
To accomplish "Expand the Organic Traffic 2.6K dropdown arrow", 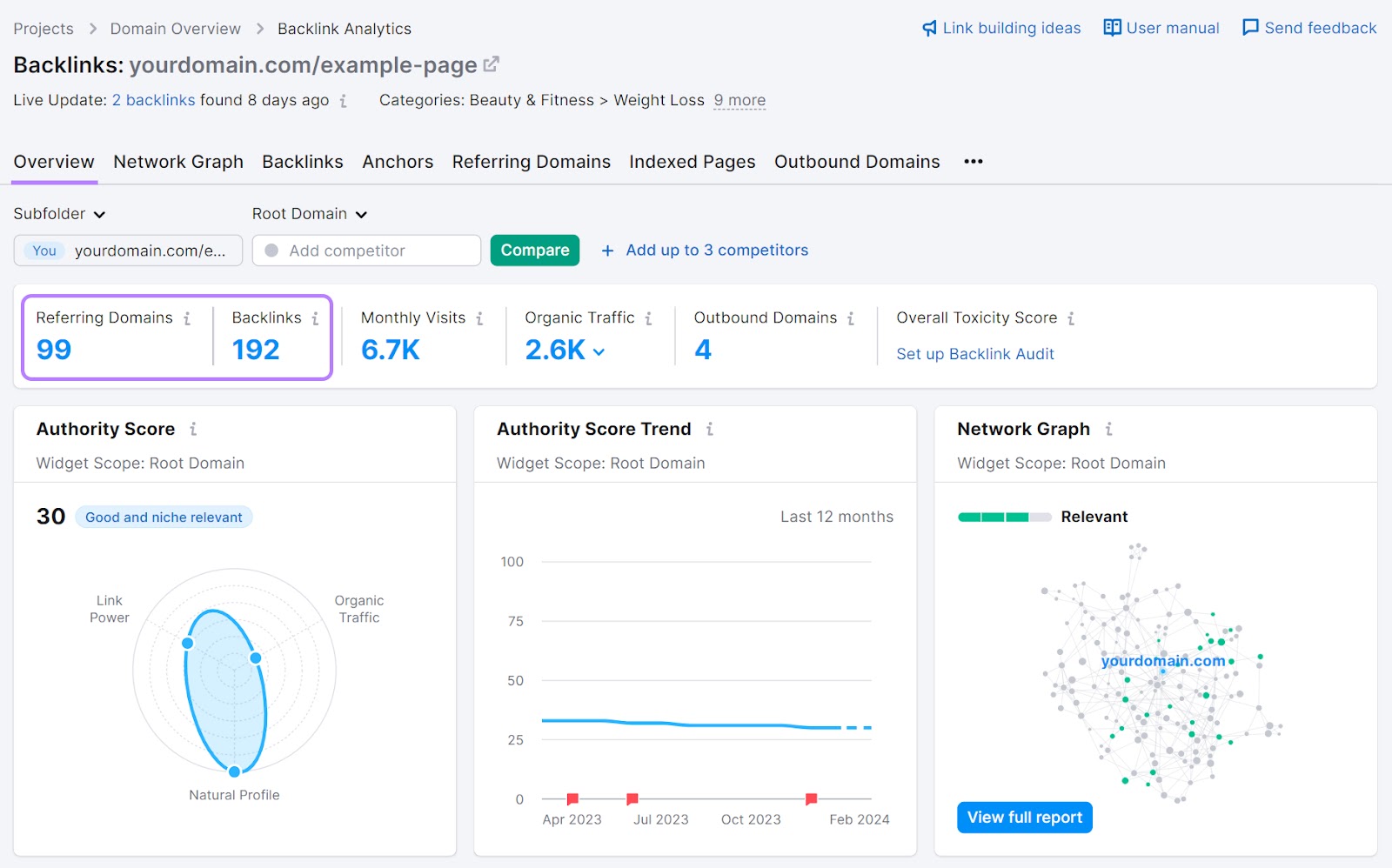I will pos(599,351).
